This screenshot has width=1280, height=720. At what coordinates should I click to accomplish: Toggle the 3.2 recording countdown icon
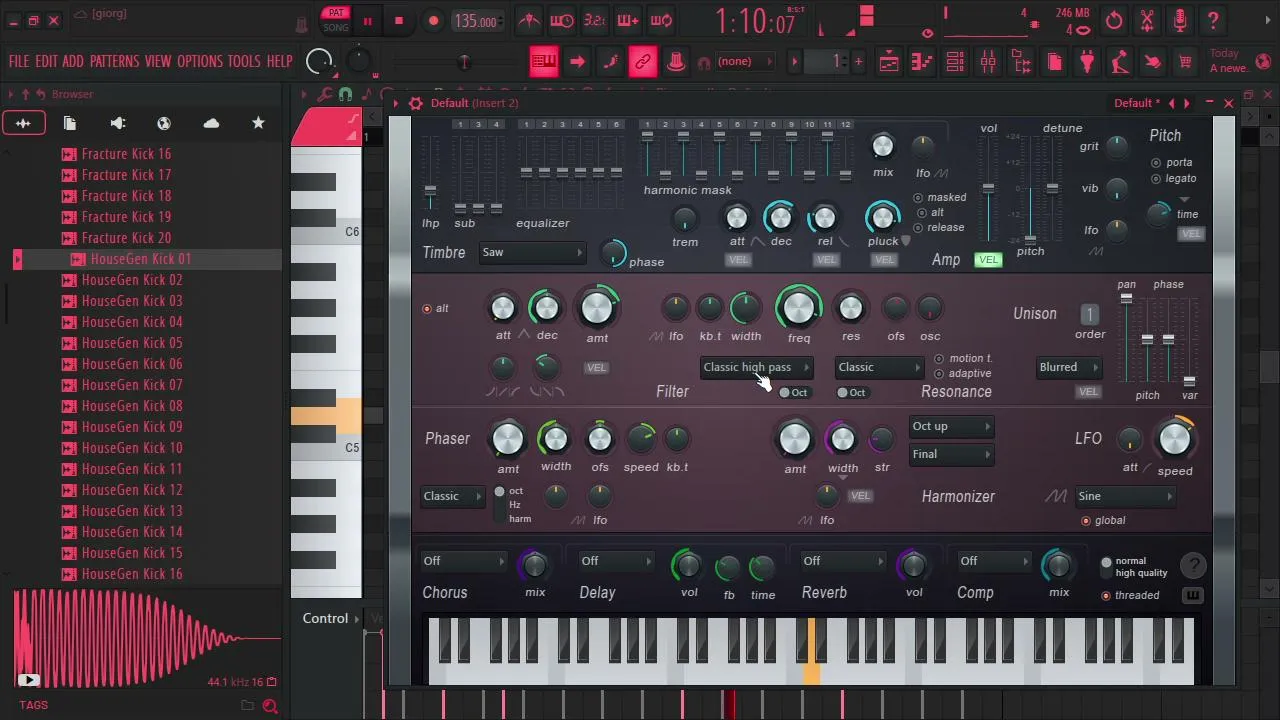coord(595,20)
